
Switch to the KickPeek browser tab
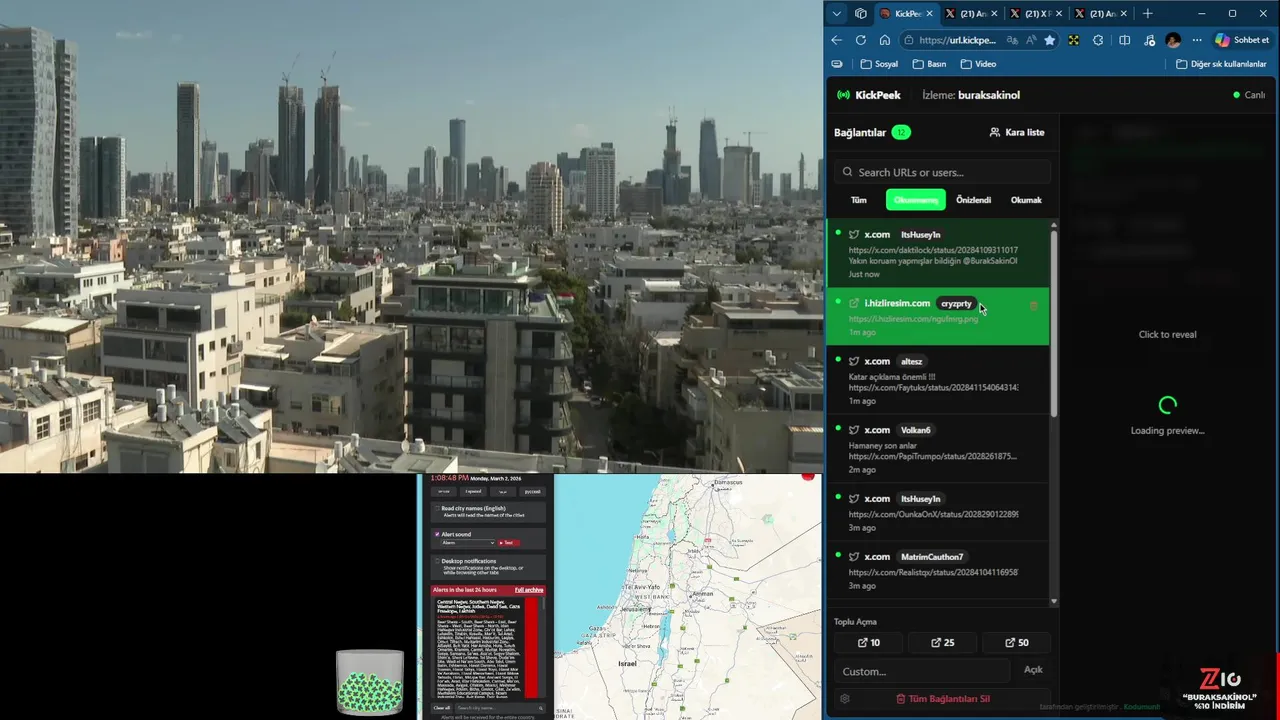click(x=908, y=14)
